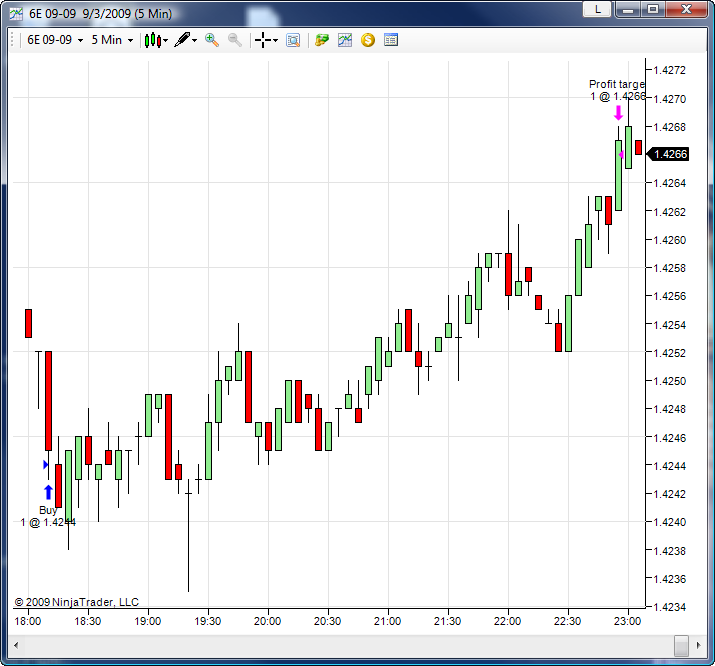The height and width of the screenshot is (666, 715).
Task: Select the candlestick chart style icon
Action: pos(152,40)
